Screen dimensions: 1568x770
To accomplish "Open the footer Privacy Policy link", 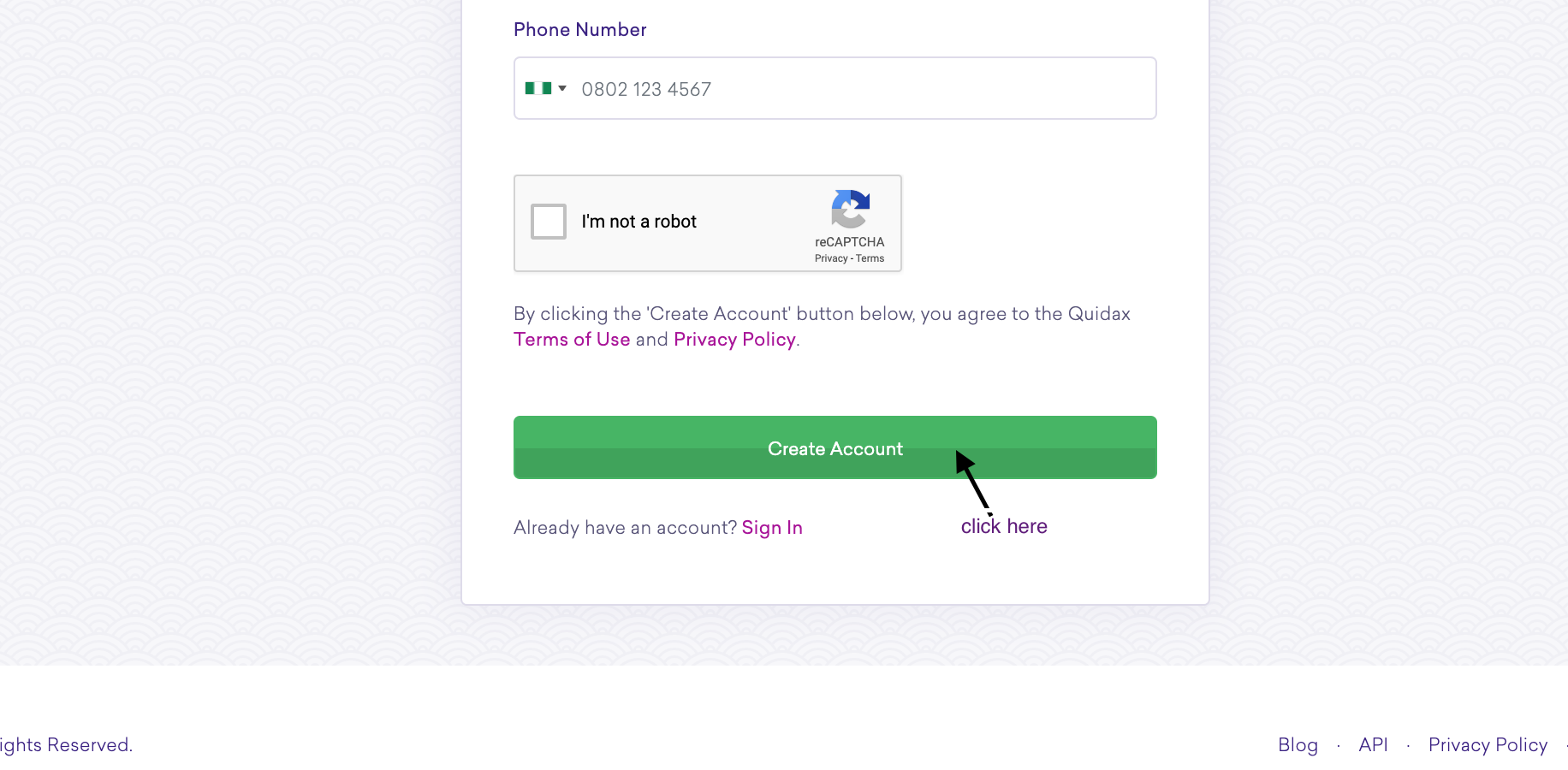I will [1488, 745].
